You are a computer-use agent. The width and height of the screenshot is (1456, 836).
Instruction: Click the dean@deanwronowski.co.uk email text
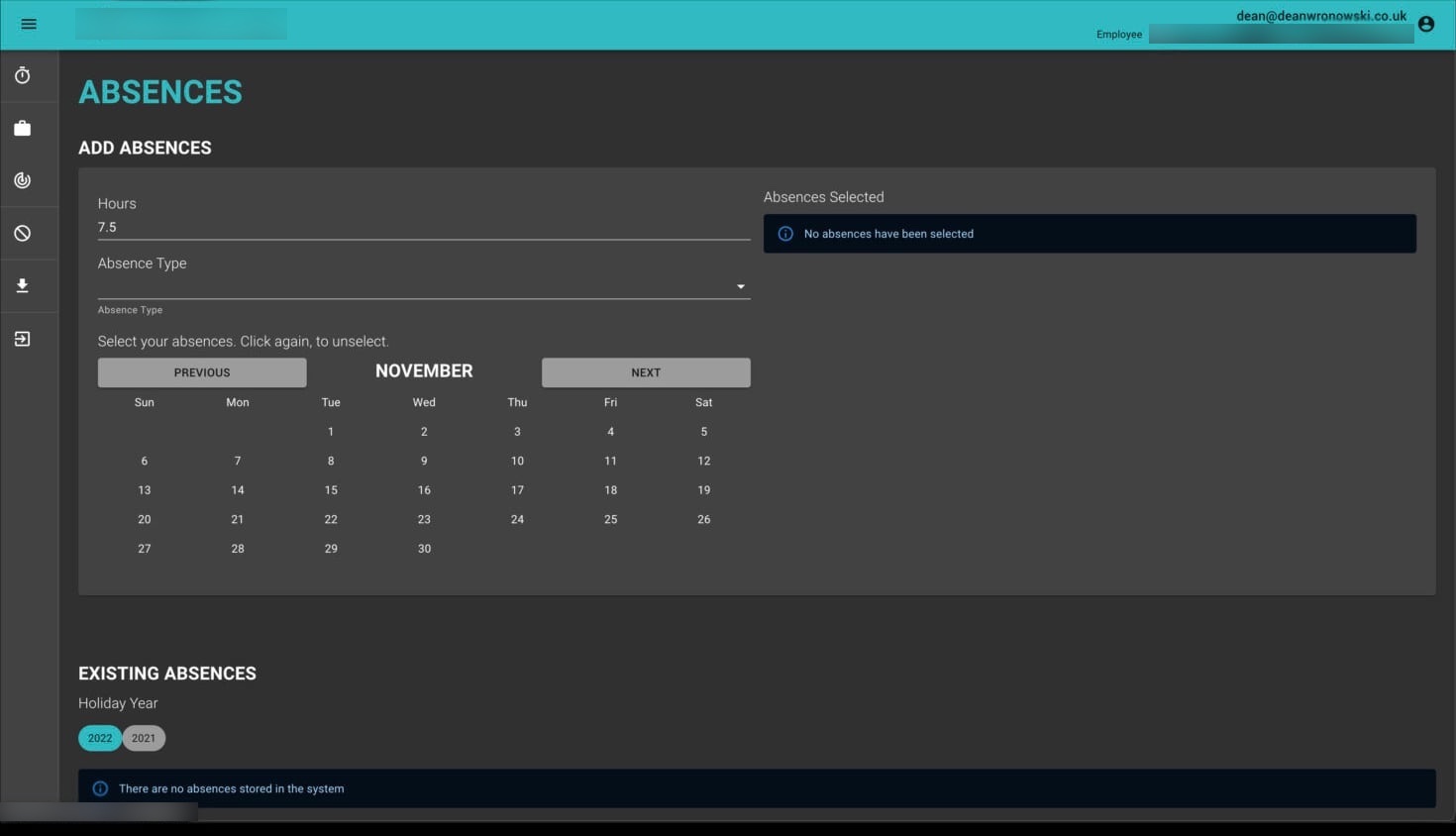[1321, 16]
